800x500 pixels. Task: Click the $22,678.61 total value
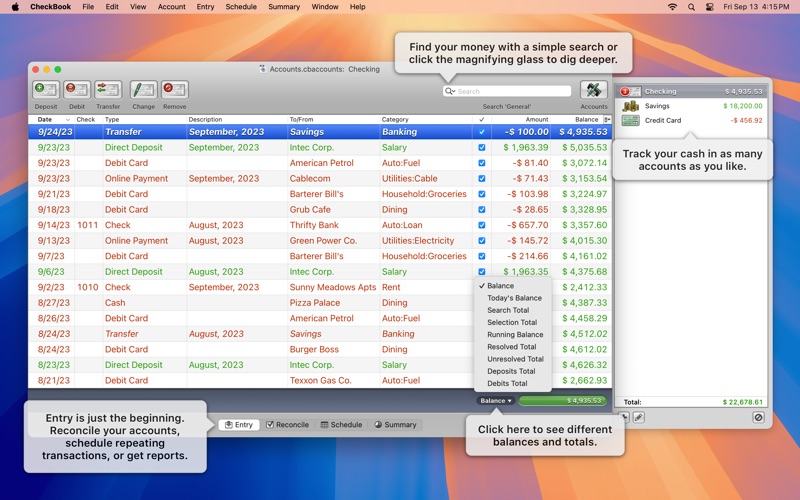[742, 402]
